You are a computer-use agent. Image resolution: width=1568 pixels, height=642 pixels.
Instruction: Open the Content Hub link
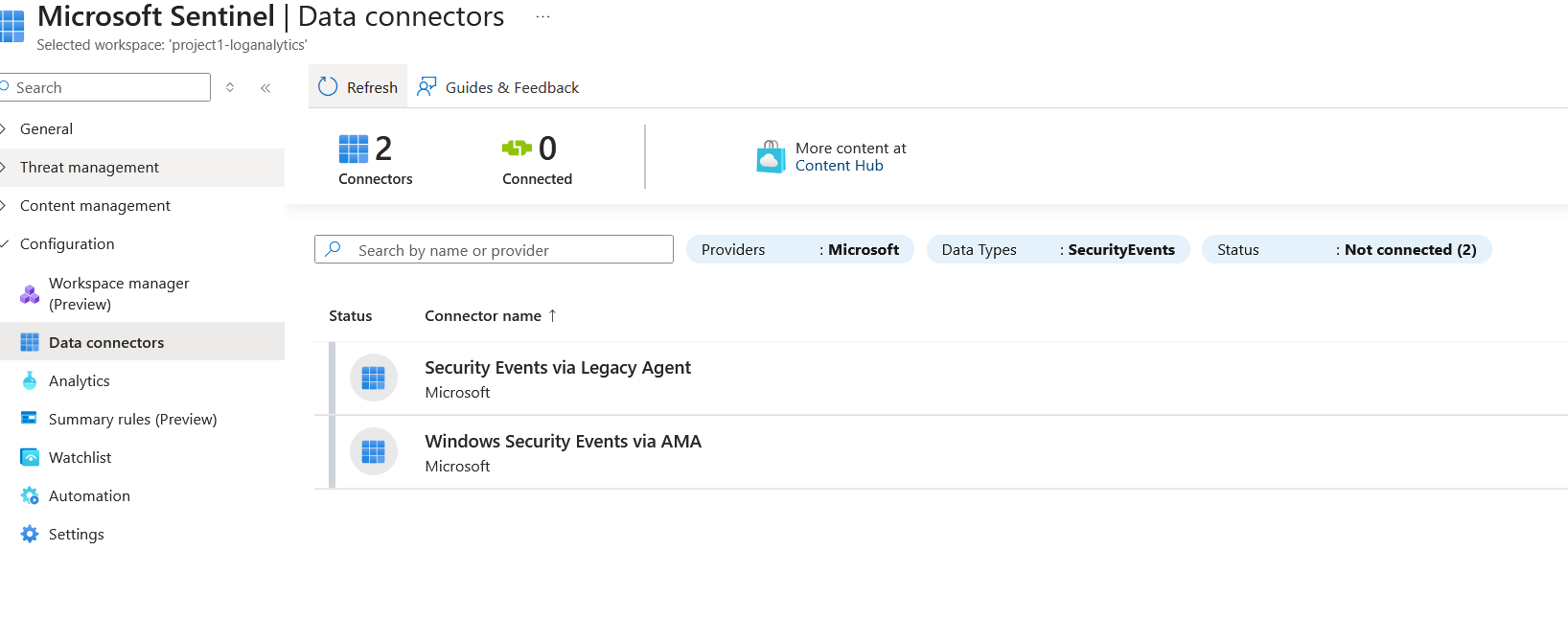tap(840, 166)
